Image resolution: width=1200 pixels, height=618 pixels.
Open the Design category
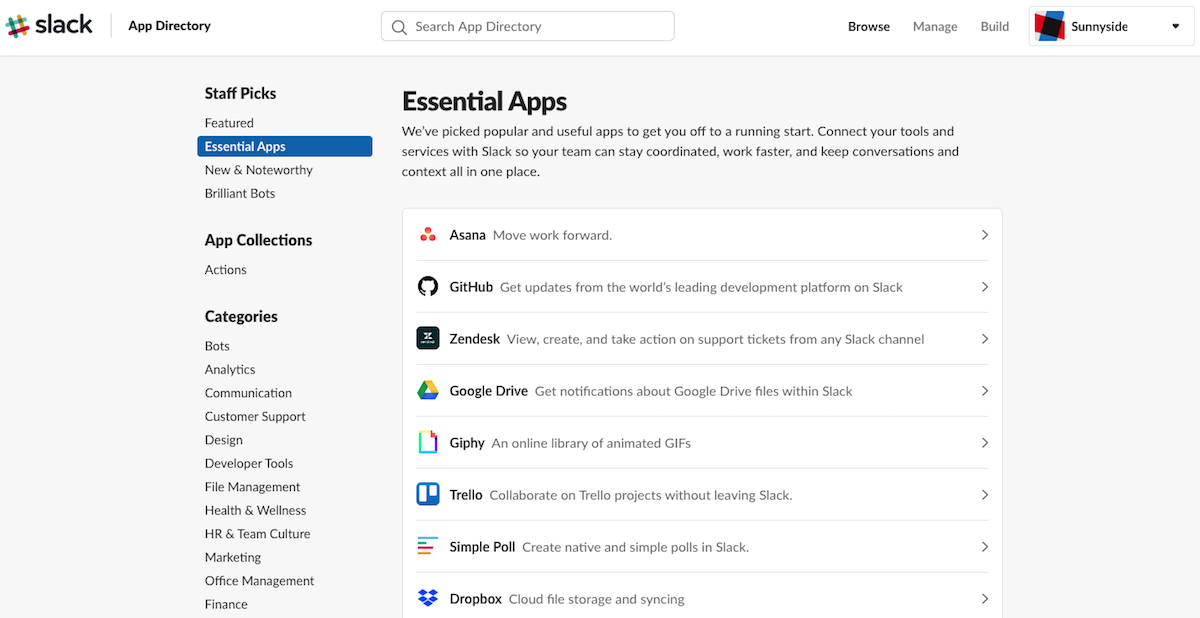(x=224, y=440)
